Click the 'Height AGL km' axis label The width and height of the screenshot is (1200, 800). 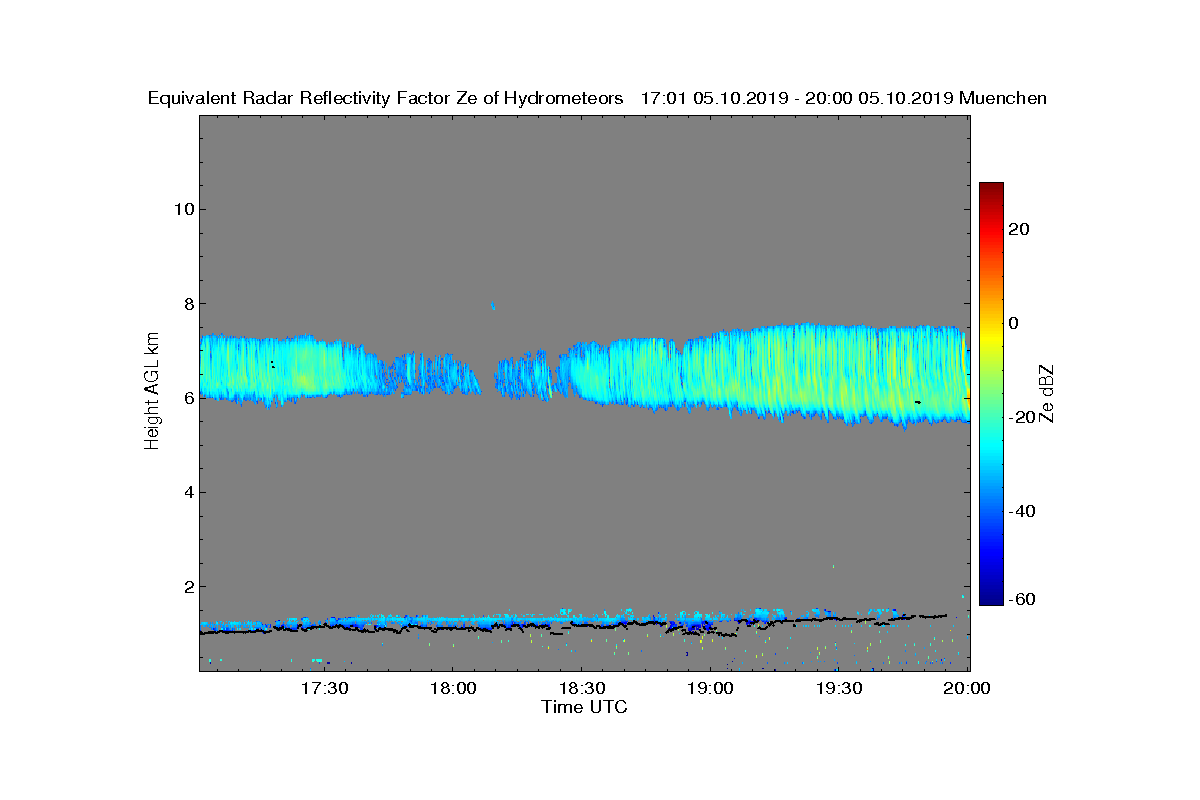tap(152, 392)
